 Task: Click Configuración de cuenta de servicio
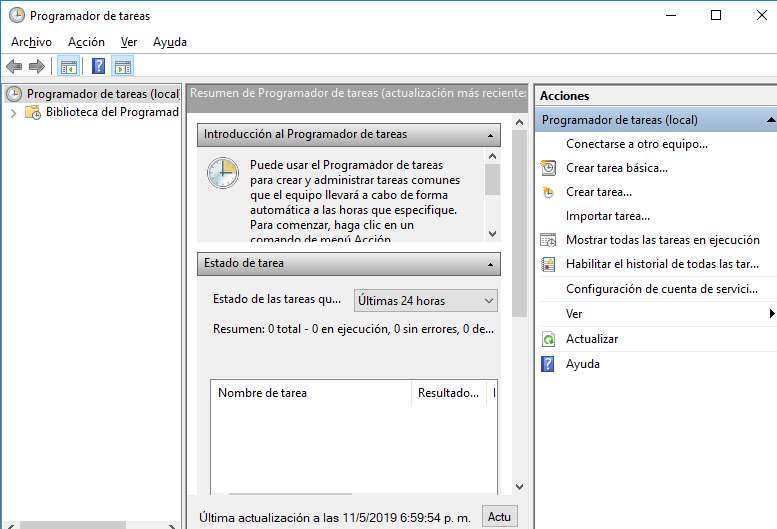[662, 289]
